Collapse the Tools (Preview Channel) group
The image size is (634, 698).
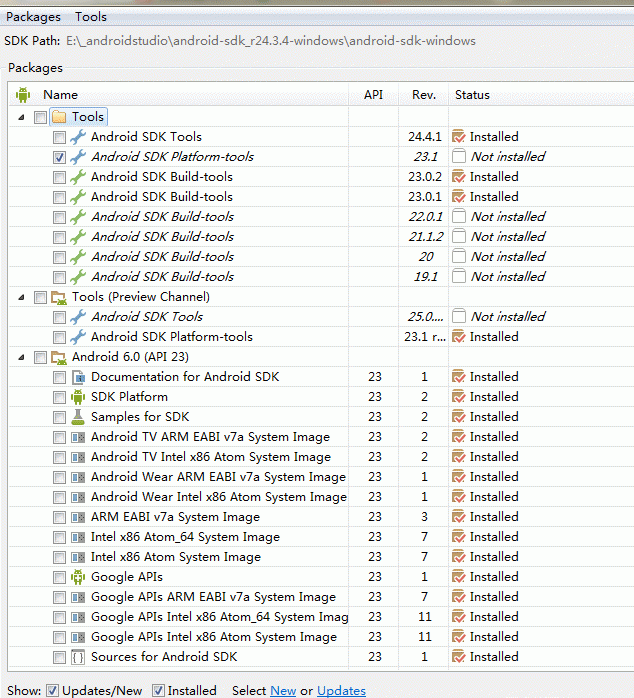point(22,297)
